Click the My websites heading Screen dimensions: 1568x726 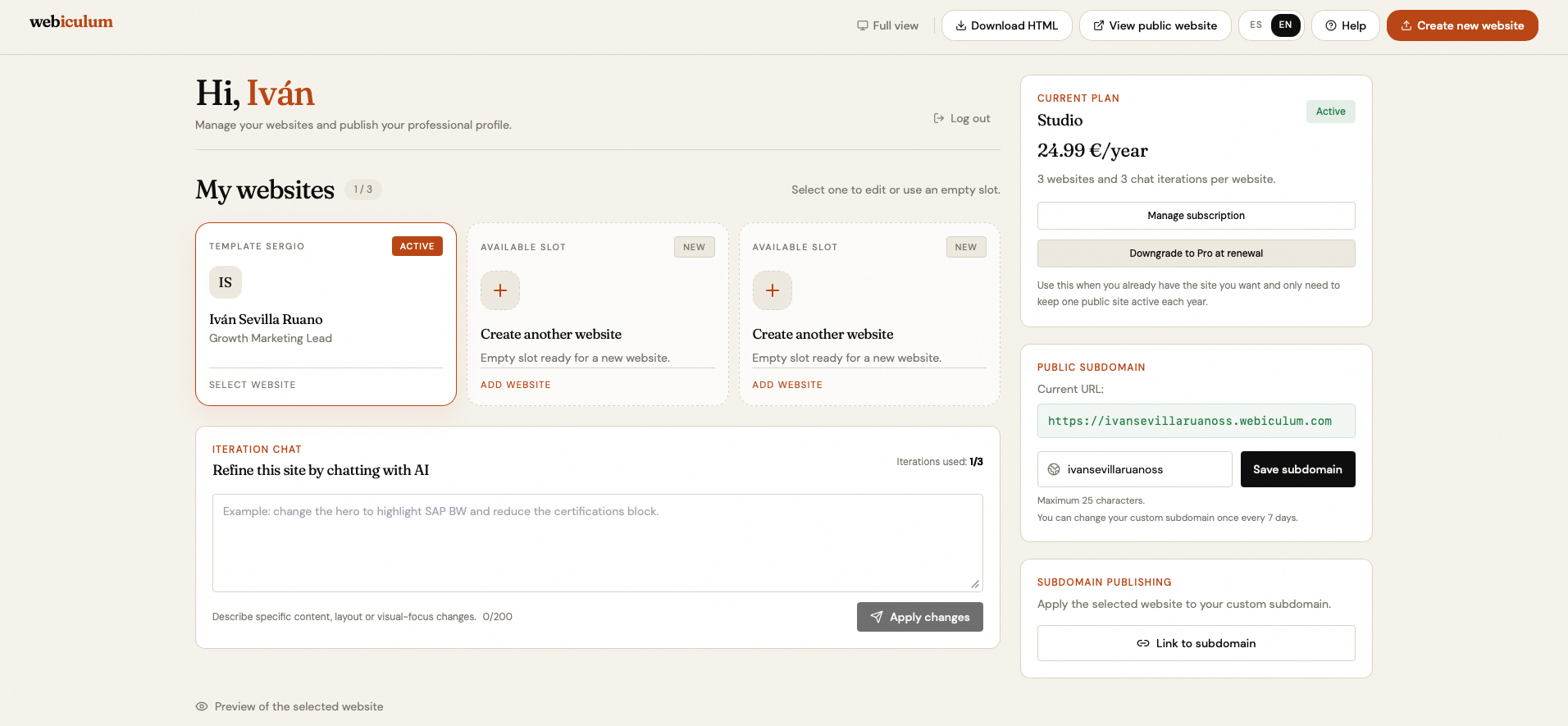[x=265, y=189]
